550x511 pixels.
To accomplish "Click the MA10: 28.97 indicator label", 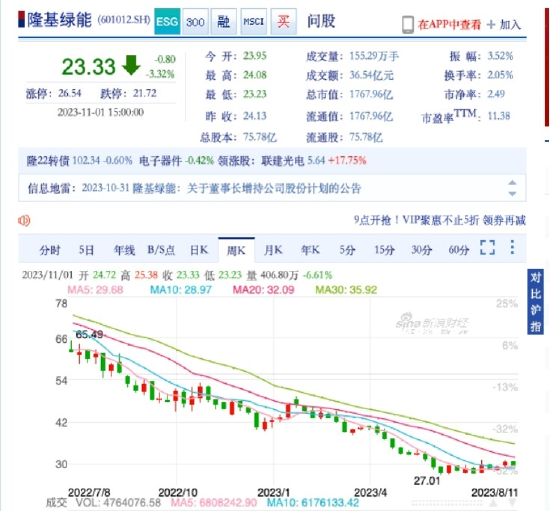I will click(x=181, y=290).
